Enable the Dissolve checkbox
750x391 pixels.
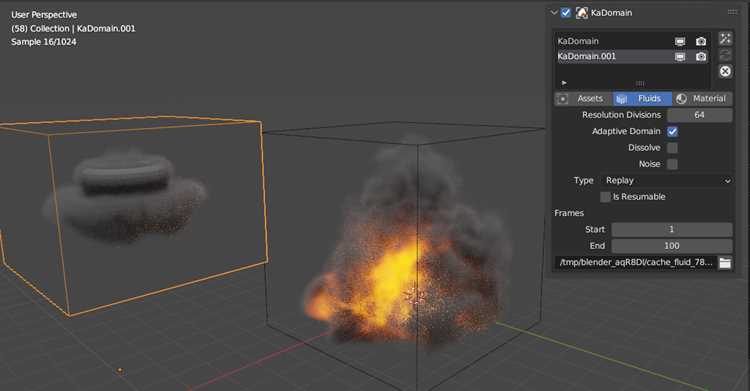tap(672, 147)
